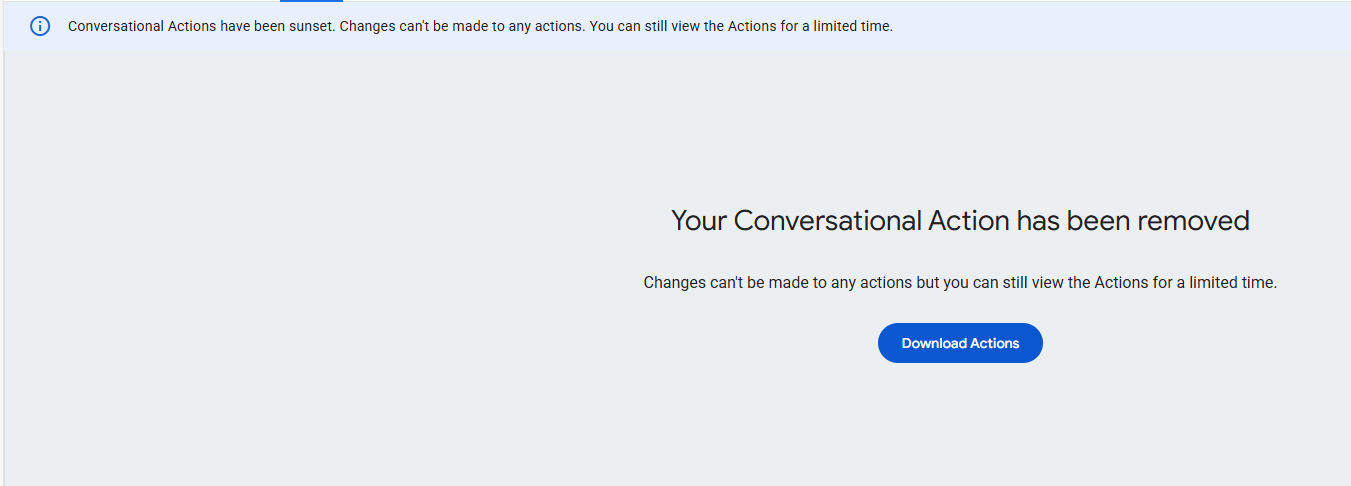Viewport: 1351px width, 486px height.
Task: Click 'for a limited time' in the description
Action: (1214, 283)
